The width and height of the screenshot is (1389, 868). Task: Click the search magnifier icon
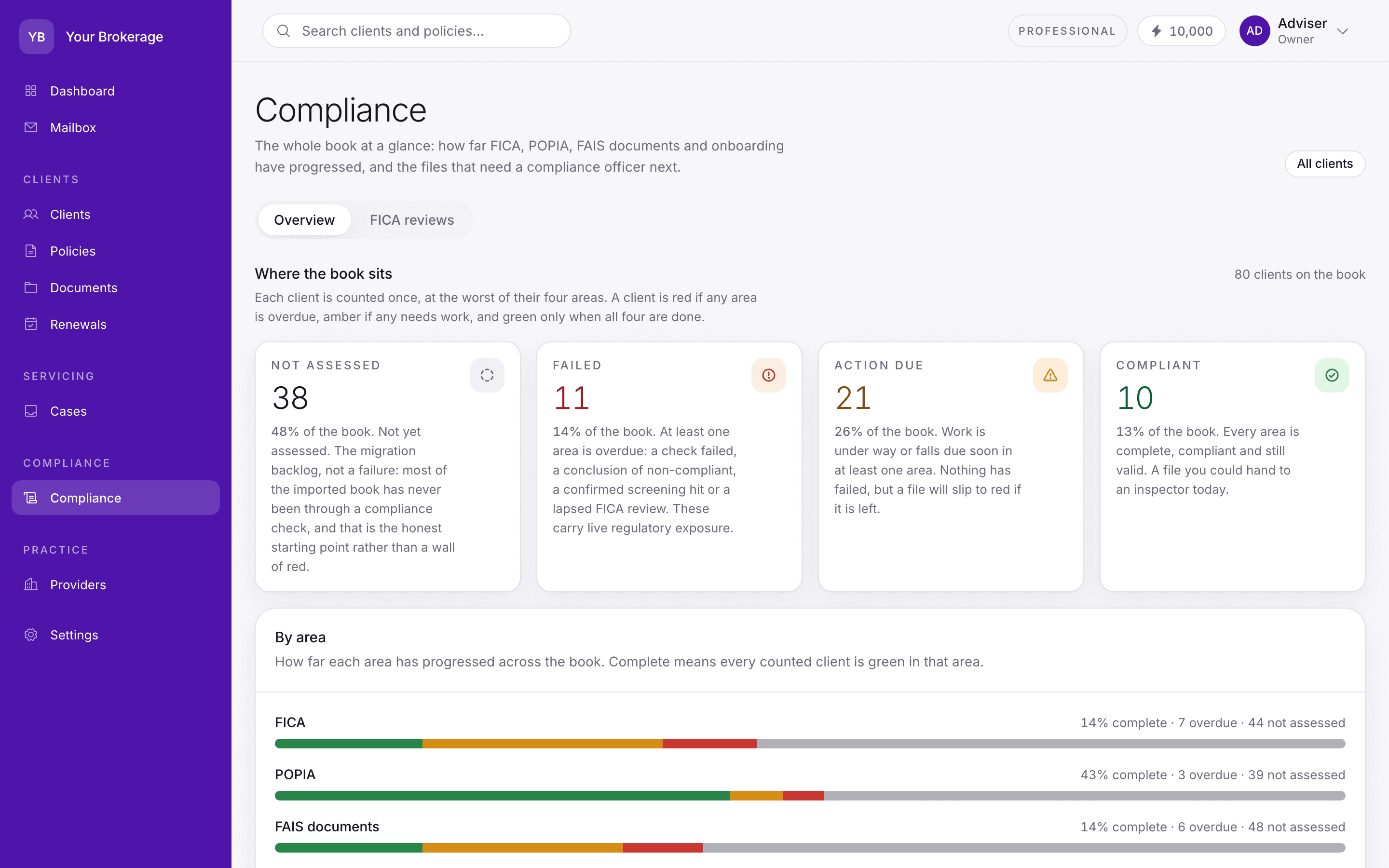point(284,31)
